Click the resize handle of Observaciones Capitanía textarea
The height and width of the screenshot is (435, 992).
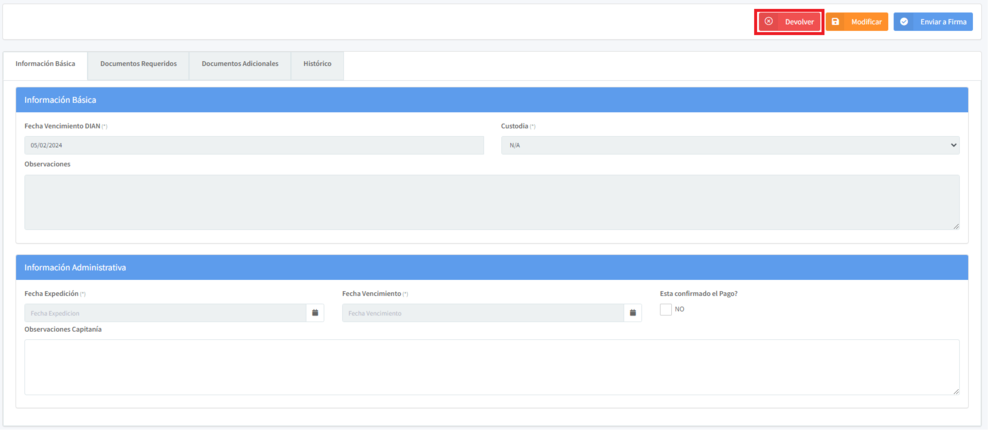(x=955, y=391)
